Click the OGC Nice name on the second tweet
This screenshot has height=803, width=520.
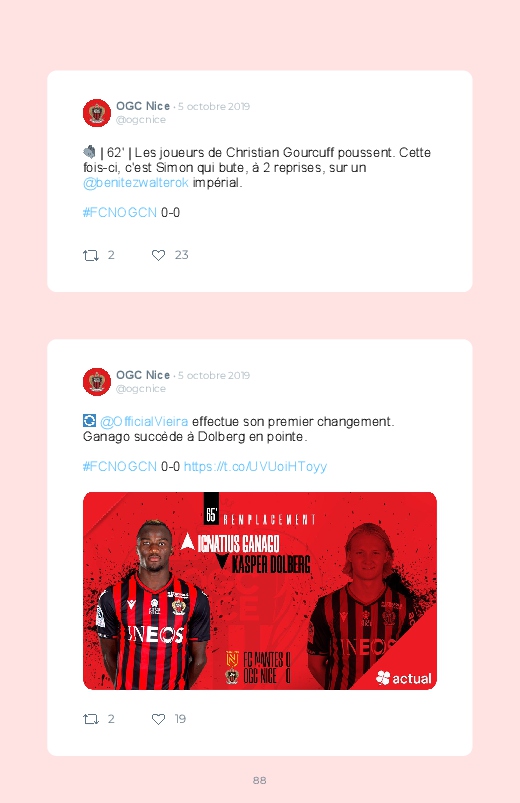(143, 375)
